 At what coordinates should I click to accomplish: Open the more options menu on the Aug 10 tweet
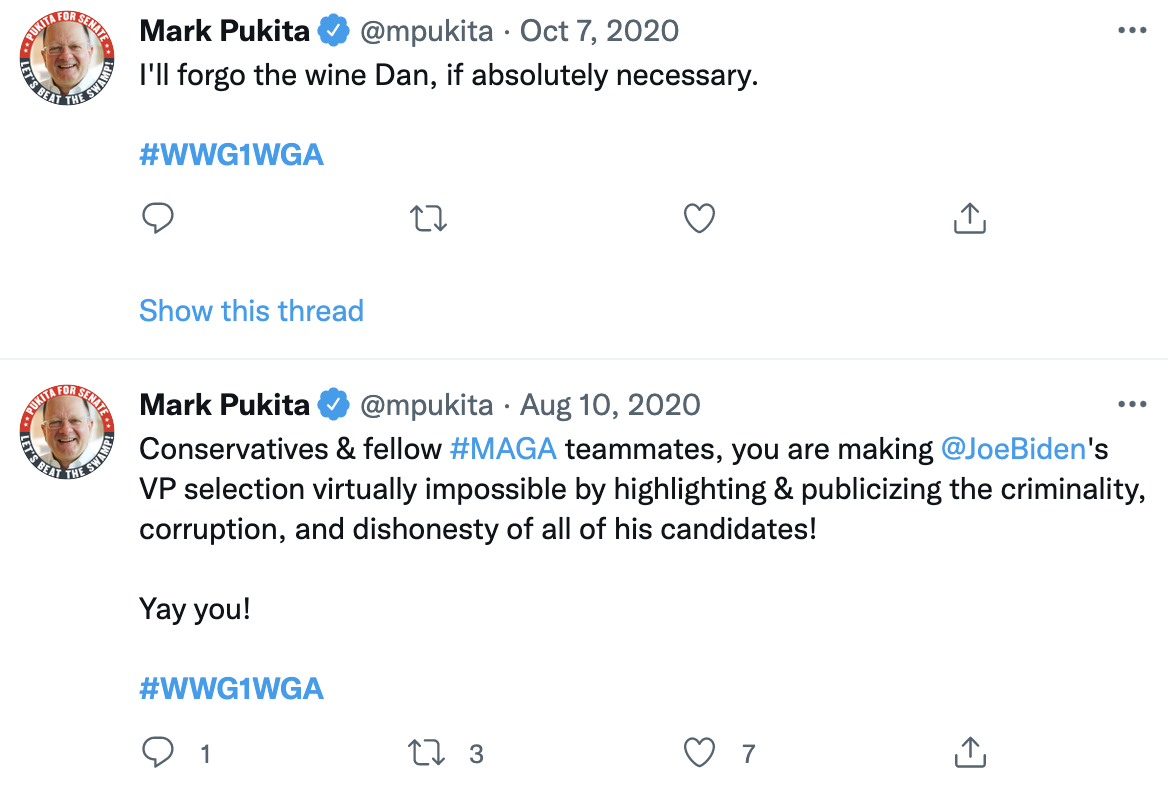tap(1132, 404)
